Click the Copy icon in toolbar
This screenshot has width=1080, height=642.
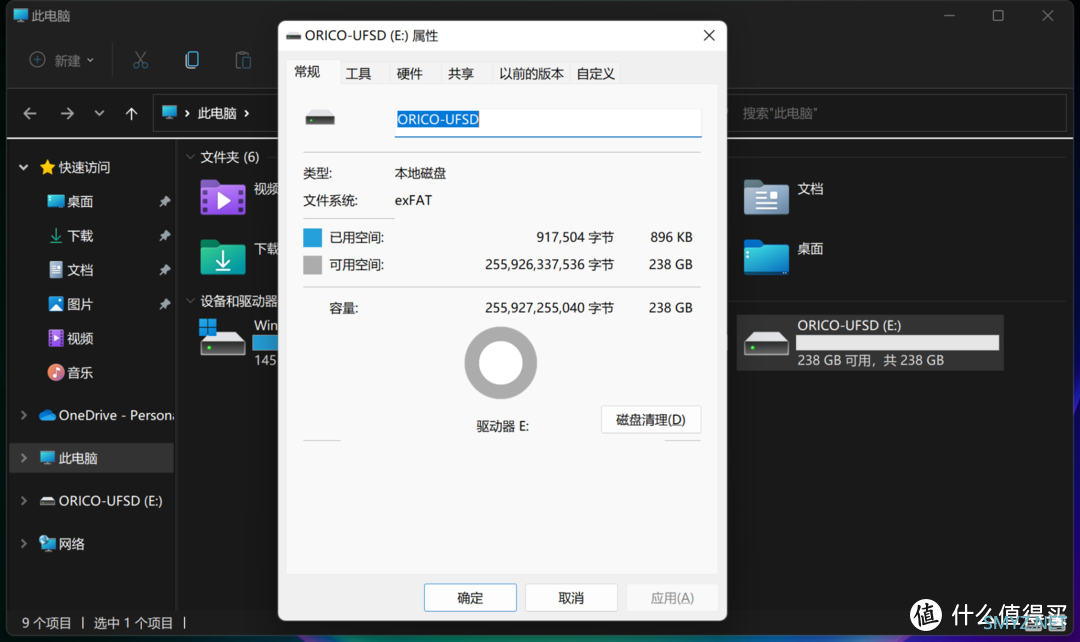coord(192,60)
